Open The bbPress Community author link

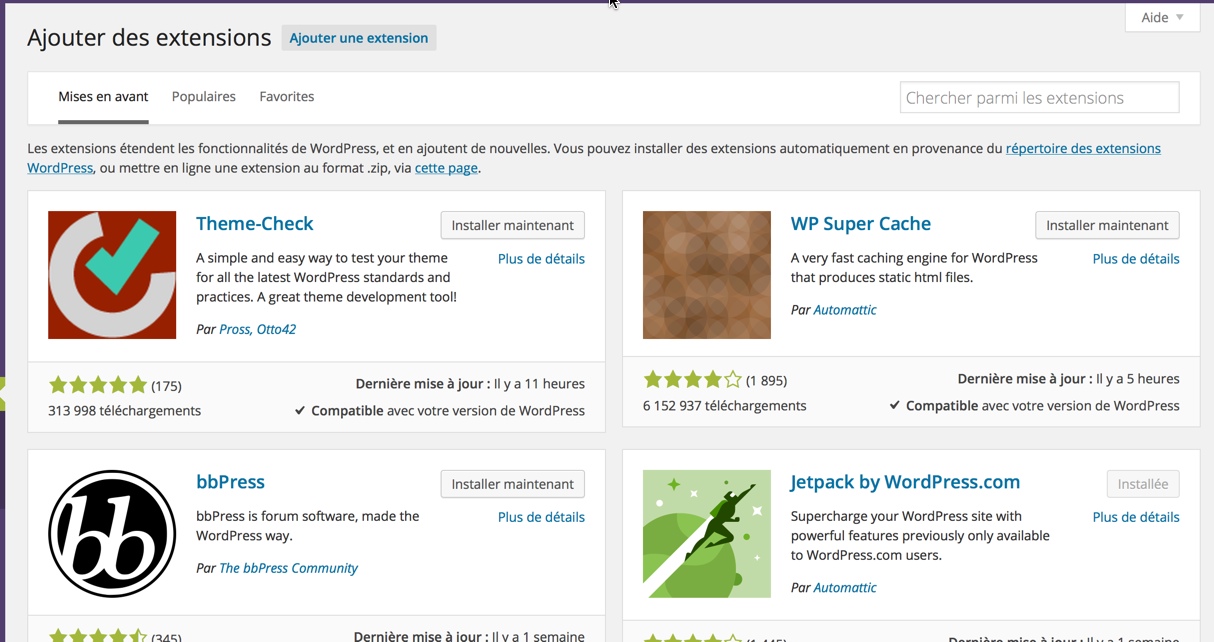click(288, 568)
